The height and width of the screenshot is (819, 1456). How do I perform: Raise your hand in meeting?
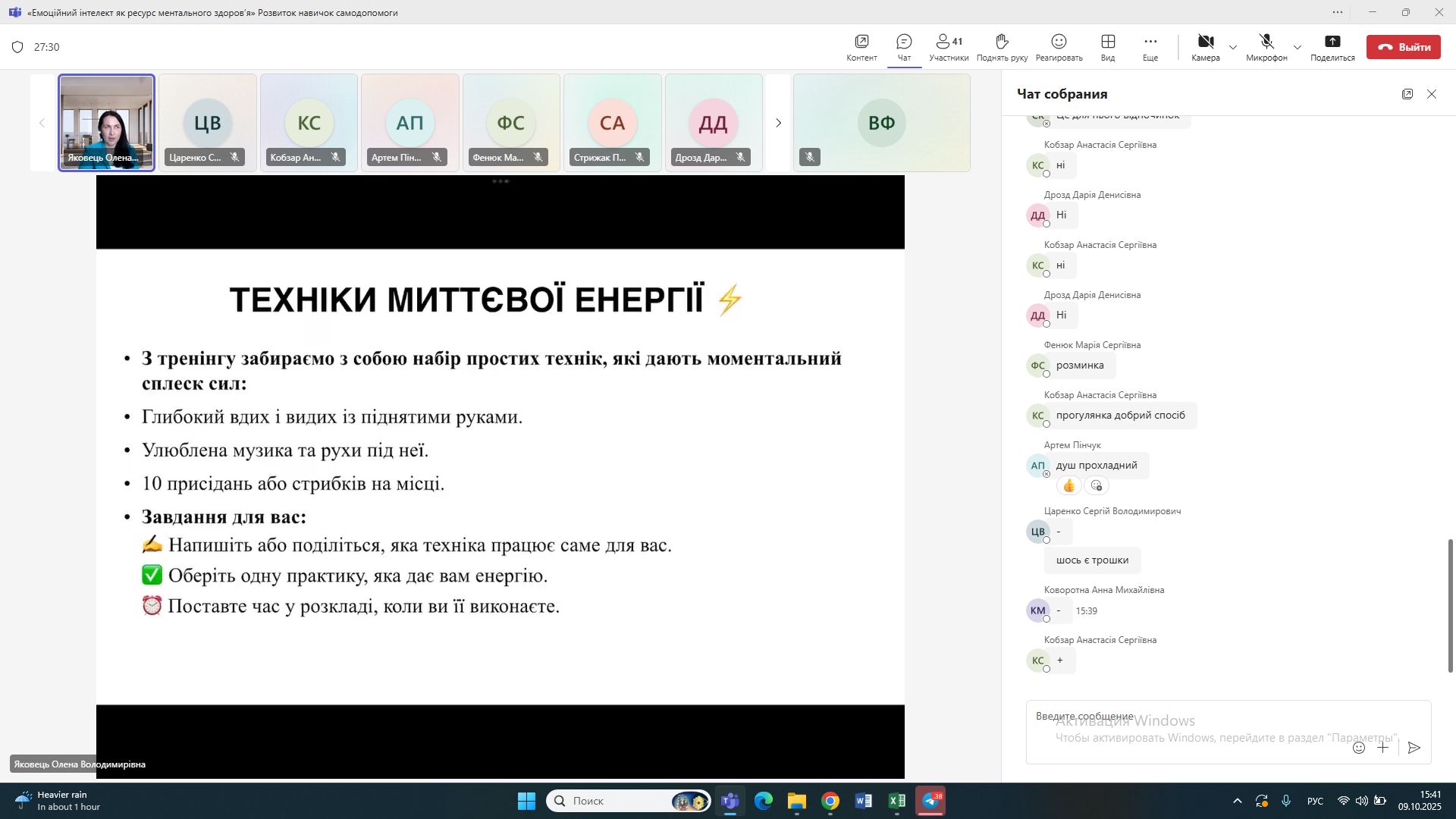[x=1002, y=47]
